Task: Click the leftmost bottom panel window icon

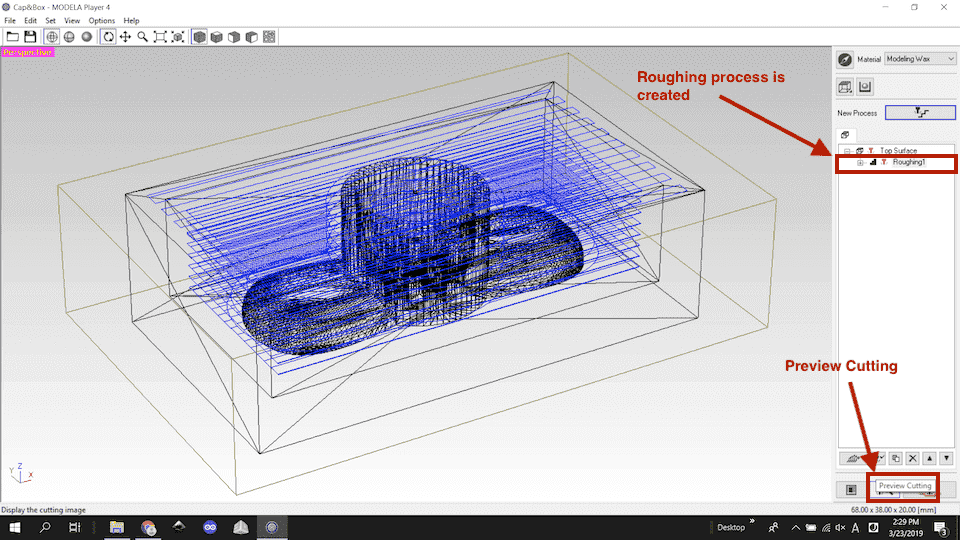Action: (851, 490)
